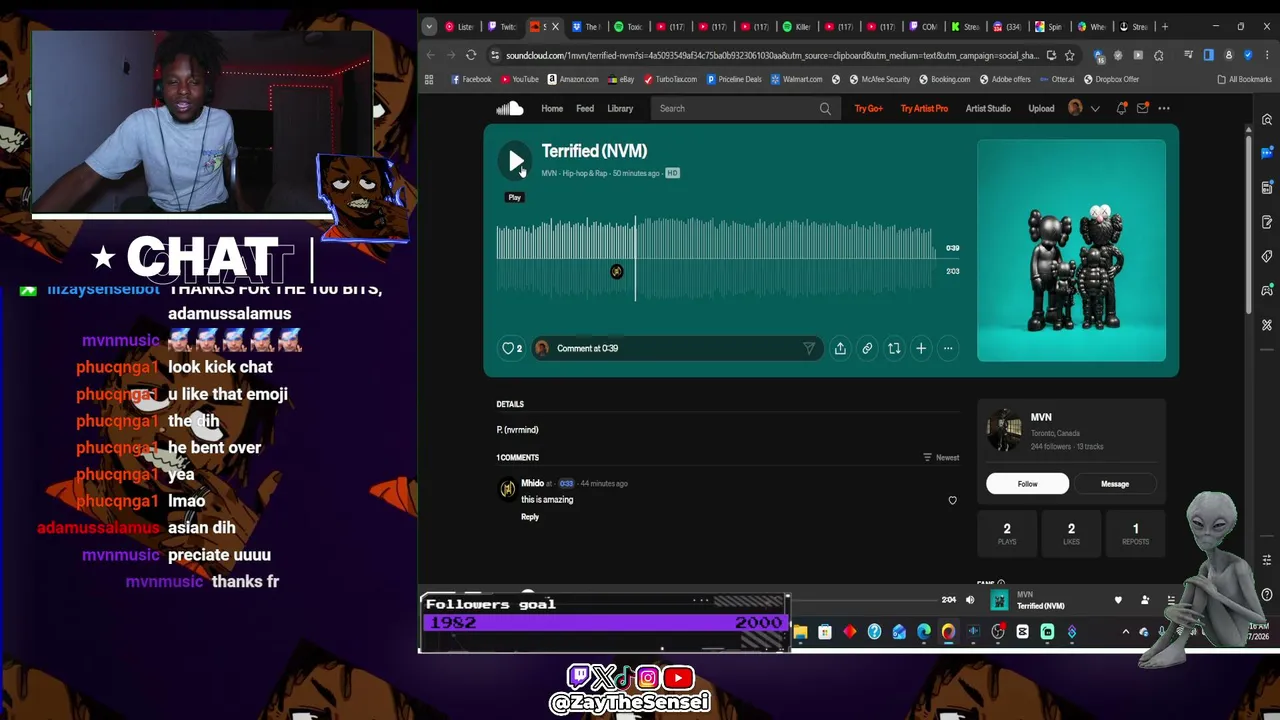Click the search magnifier icon
Image resolution: width=1280 pixels, height=720 pixels.
point(825,108)
